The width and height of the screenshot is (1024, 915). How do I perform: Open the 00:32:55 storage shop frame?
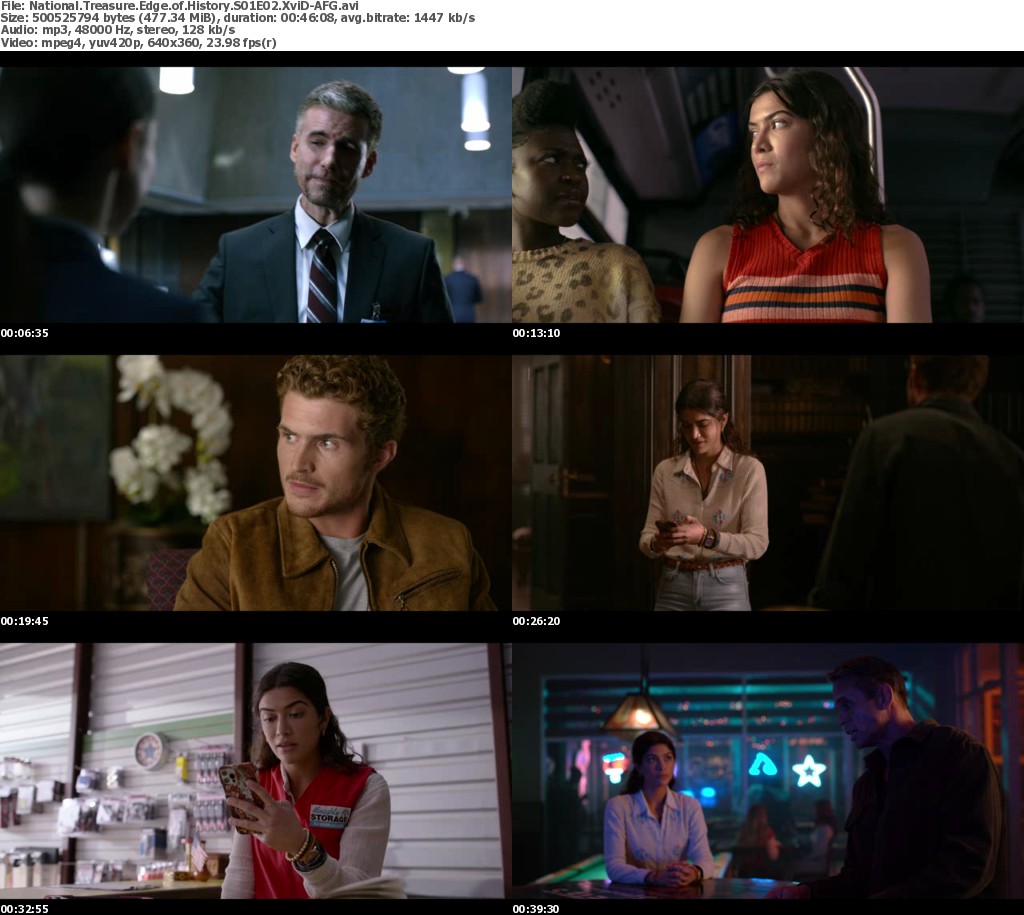[255, 770]
